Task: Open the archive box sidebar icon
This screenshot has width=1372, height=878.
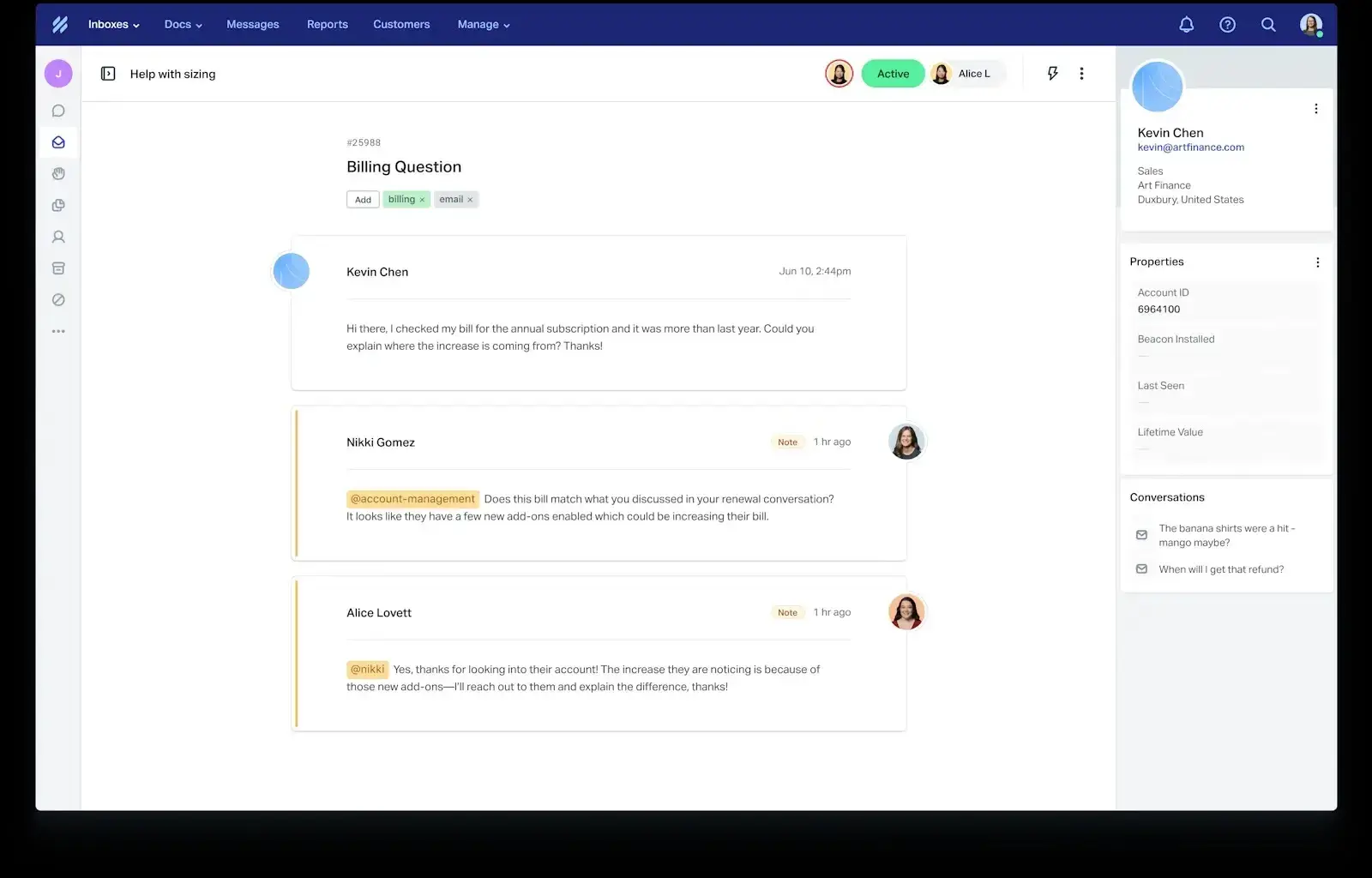Action: pos(58,268)
